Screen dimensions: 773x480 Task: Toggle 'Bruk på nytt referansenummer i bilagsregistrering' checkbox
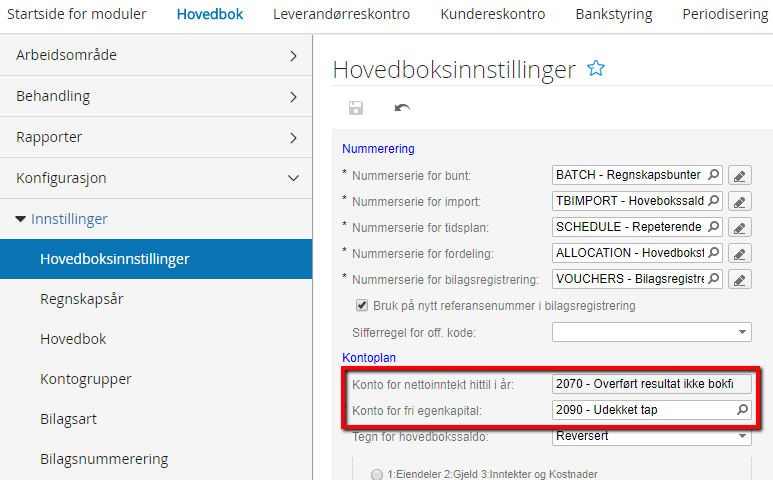click(362, 305)
